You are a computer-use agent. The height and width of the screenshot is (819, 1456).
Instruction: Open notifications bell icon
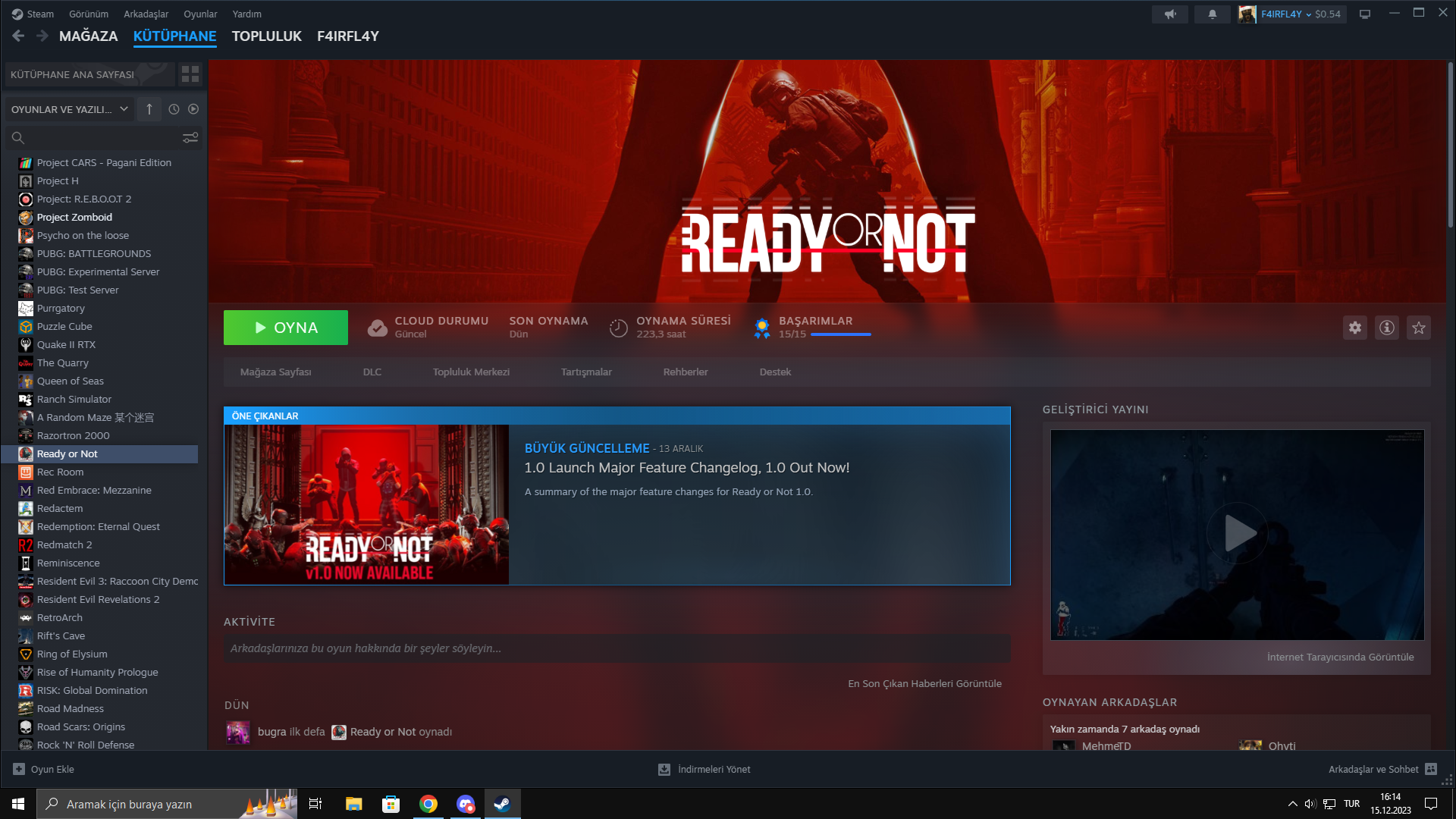pos(1213,14)
